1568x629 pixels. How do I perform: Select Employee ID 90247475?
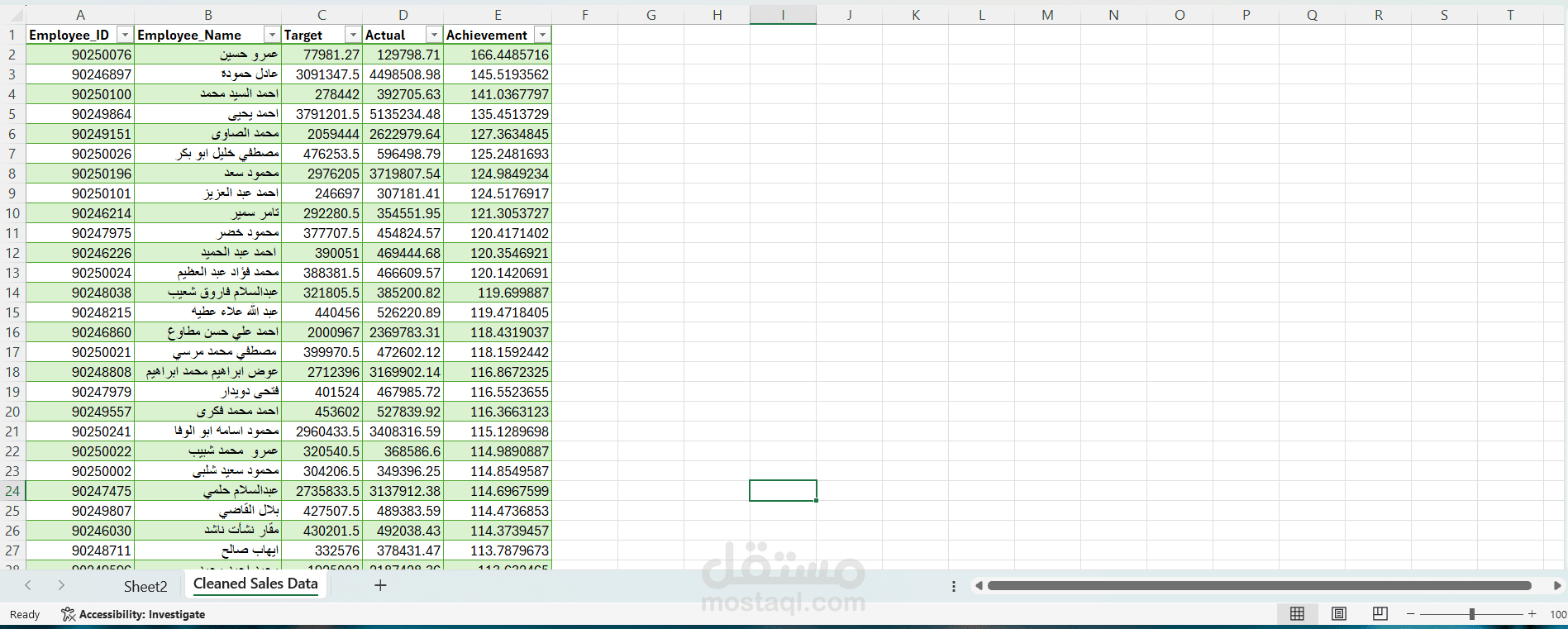tap(80, 491)
